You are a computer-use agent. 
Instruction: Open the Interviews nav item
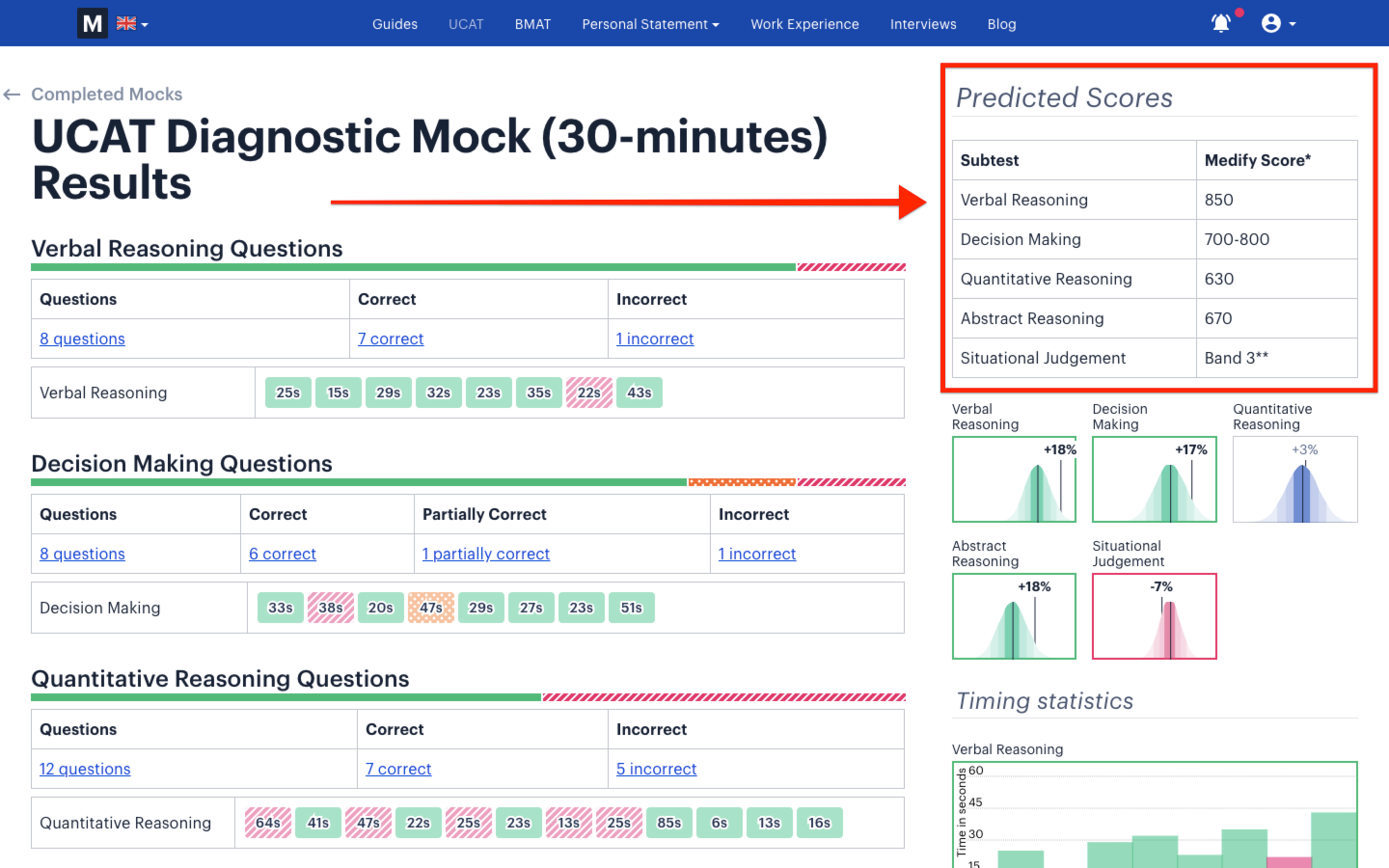[923, 23]
